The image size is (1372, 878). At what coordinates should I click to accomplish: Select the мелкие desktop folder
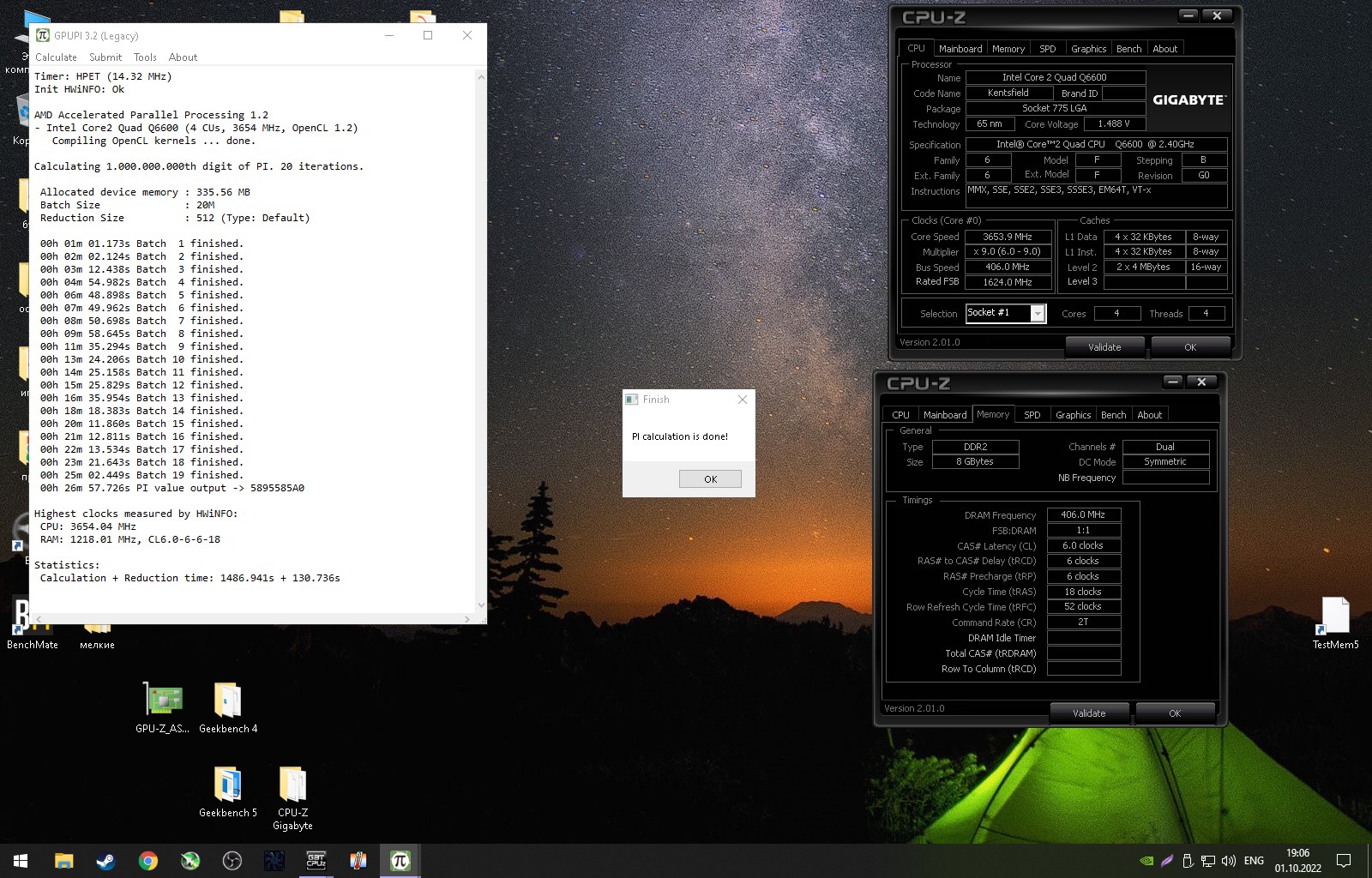coord(97,636)
